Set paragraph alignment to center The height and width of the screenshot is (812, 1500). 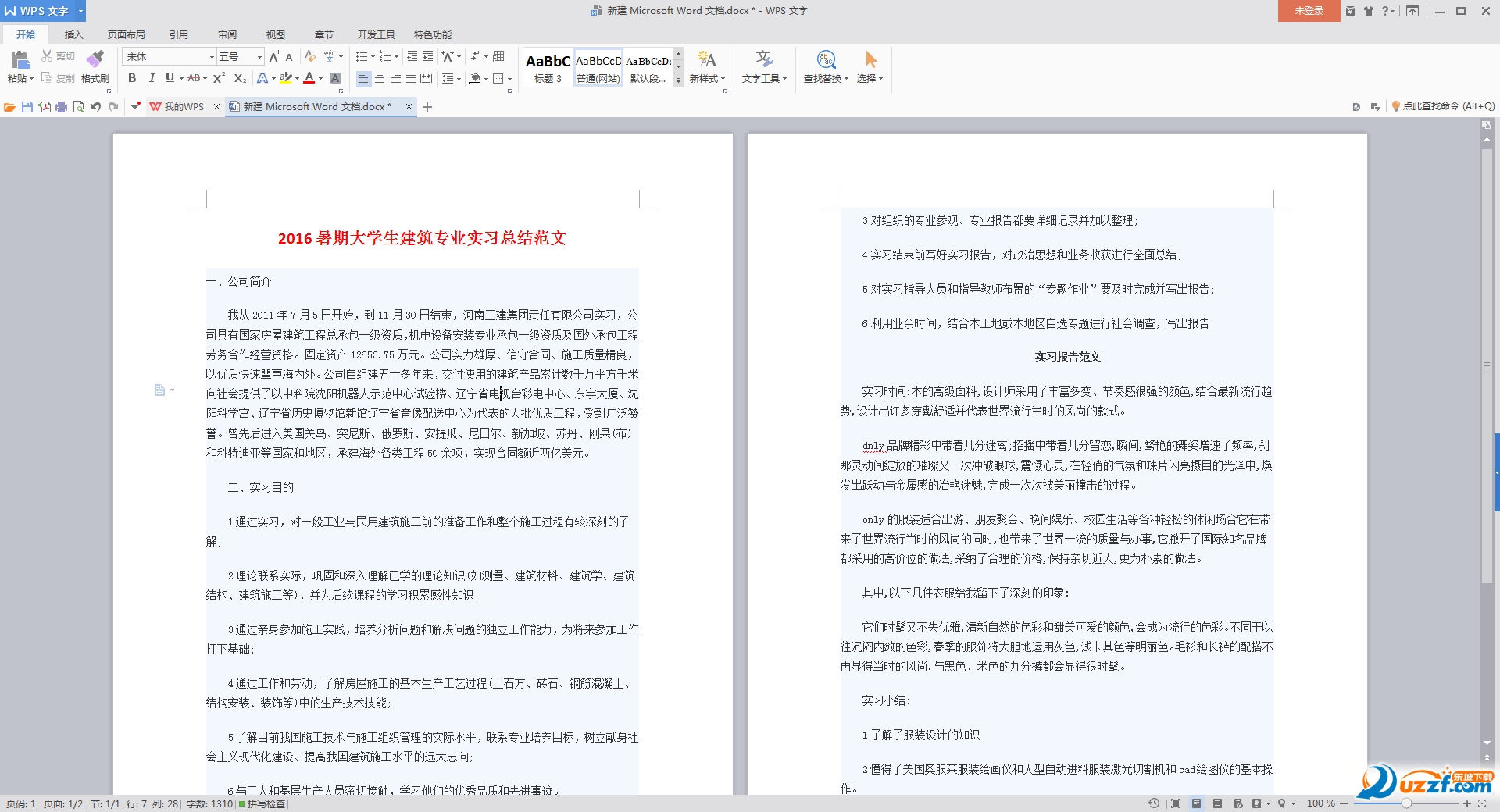pyautogui.click(x=380, y=78)
